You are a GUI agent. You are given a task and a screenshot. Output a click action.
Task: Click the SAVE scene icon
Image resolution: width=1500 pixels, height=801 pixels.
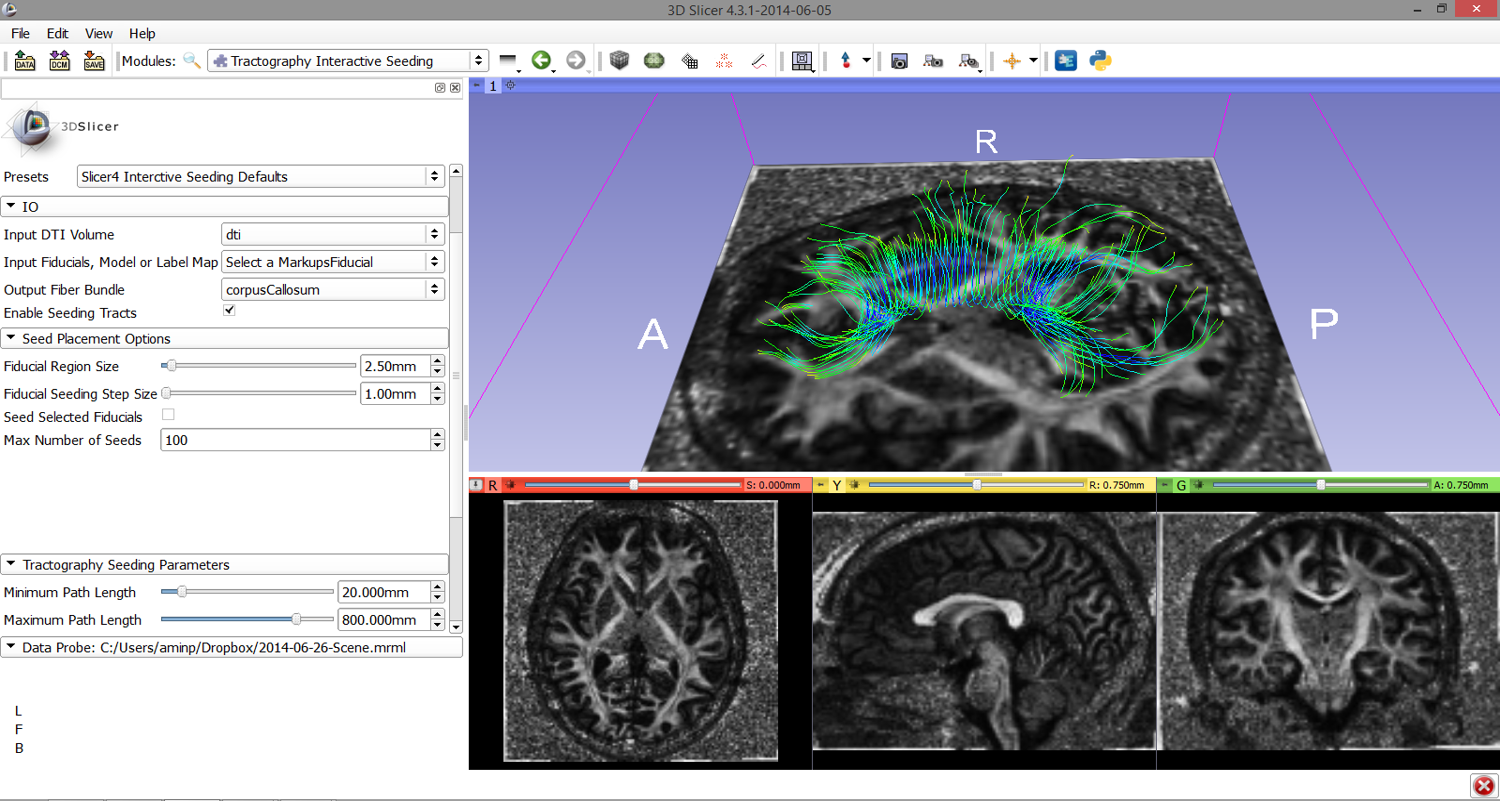93,61
